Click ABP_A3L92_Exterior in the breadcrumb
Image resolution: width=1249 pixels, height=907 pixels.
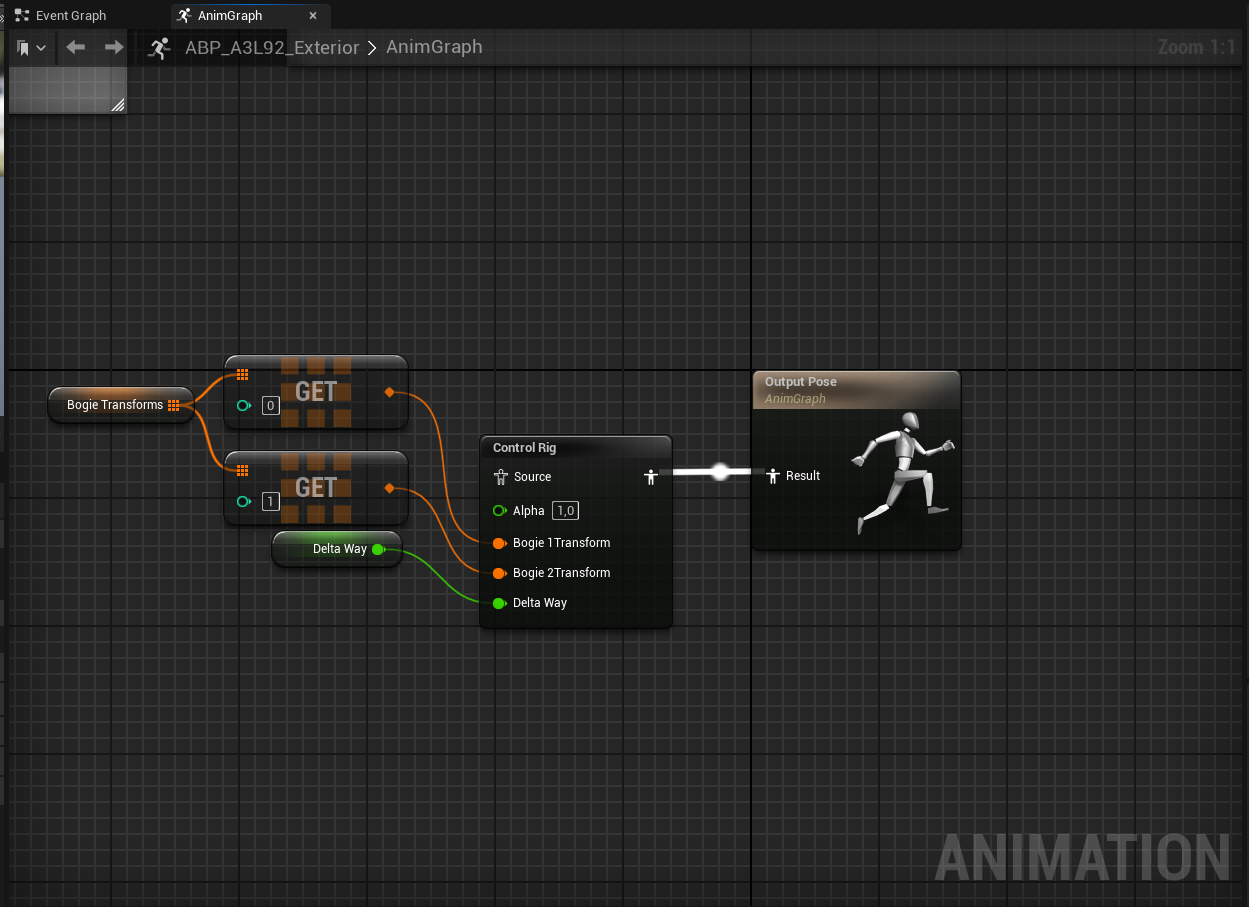tap(271, 47)
